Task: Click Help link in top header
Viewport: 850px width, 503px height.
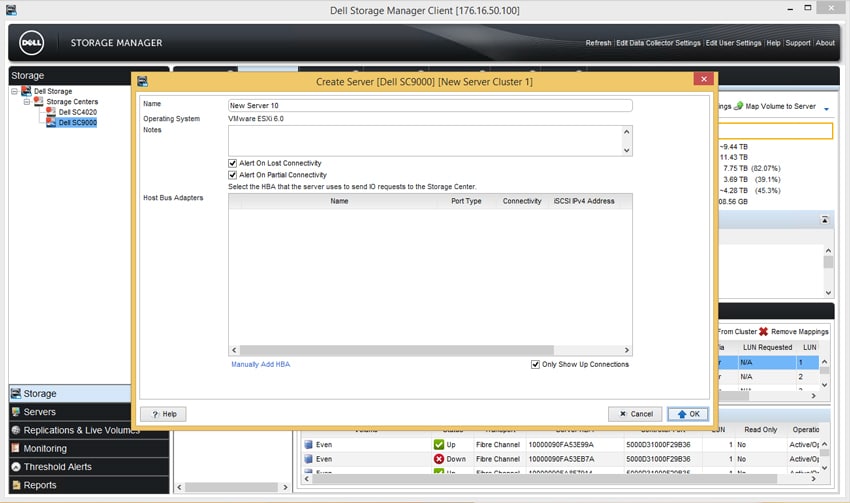Action: tap(773, 43)
